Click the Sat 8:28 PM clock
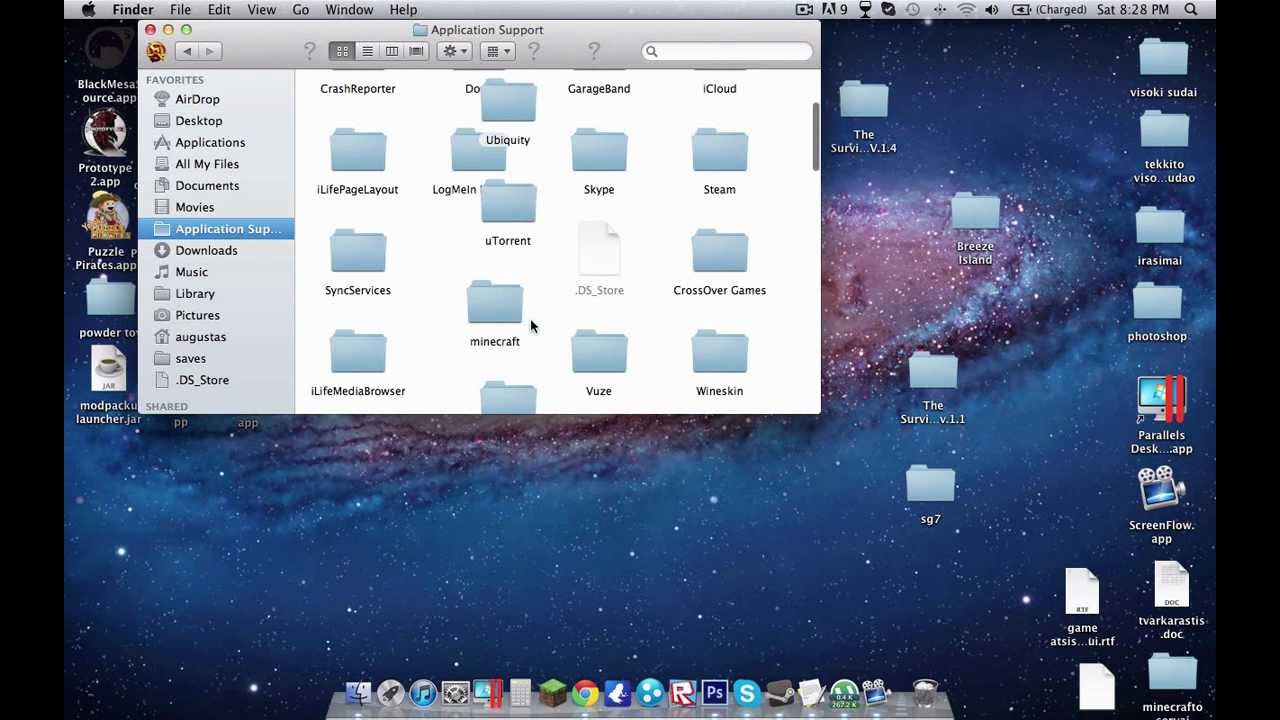Image resolution: width=1280 pixels, height=720 pixels. pyautogui.click(x=1132, y=10)
